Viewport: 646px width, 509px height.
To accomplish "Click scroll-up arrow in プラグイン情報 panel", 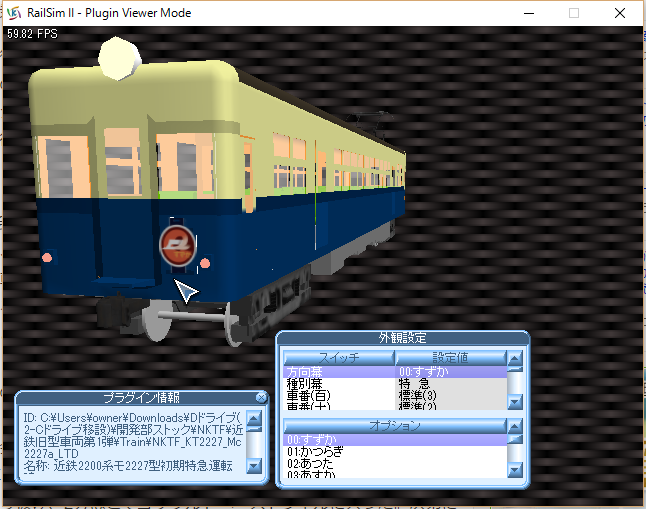I will [254, 418].
